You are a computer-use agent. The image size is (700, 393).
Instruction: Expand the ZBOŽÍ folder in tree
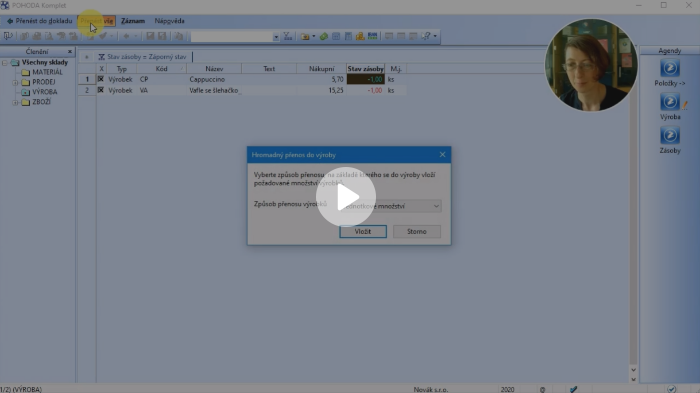(x=15, y=103)
